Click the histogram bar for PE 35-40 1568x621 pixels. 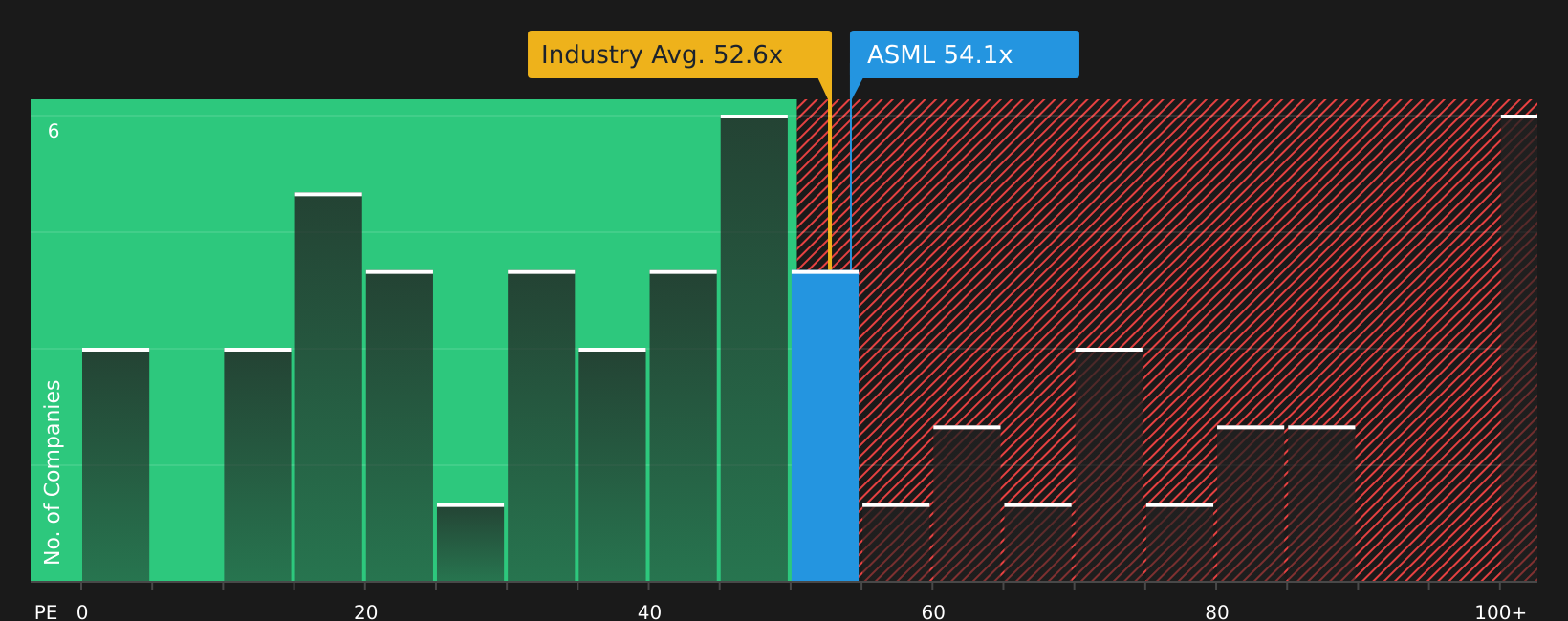click(612, 465)
